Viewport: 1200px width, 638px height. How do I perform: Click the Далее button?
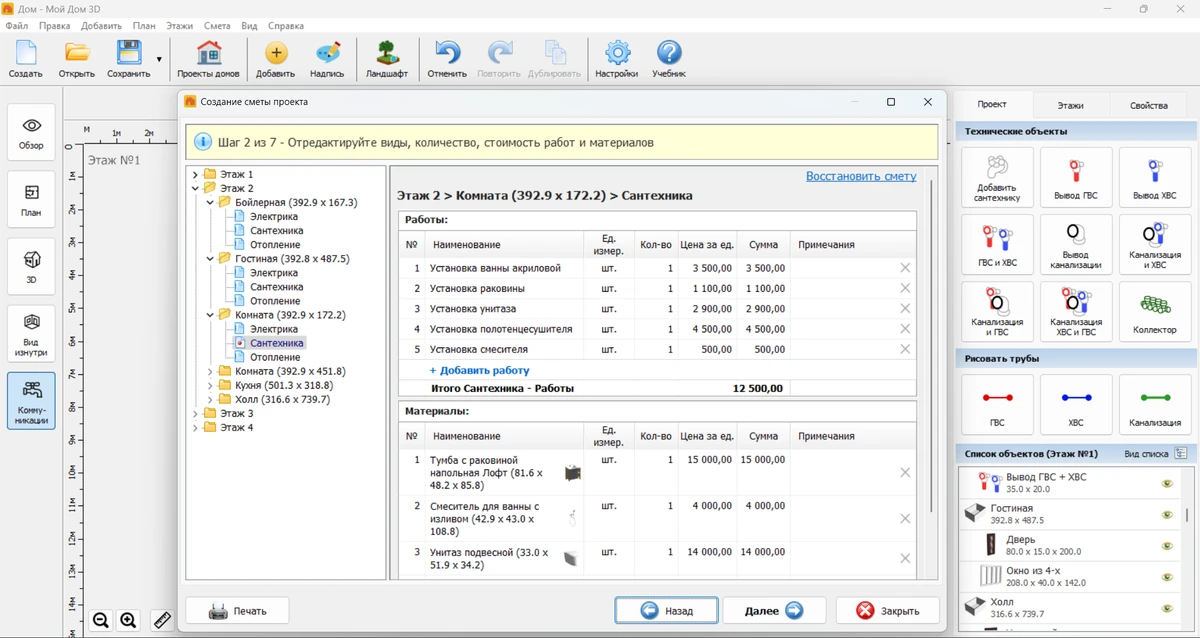[774, 610]
